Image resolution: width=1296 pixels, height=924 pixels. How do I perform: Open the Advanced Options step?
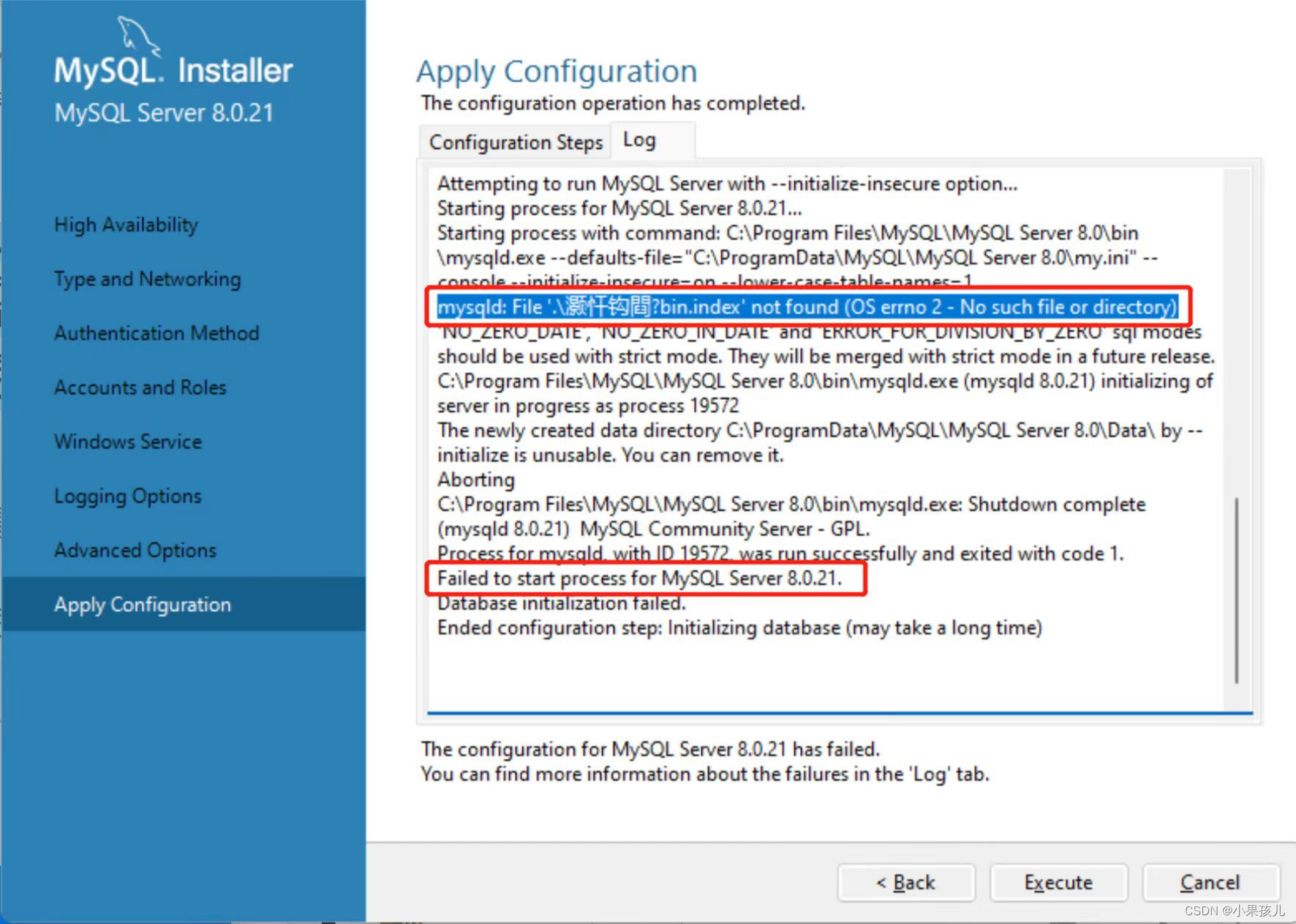(135, 550)
